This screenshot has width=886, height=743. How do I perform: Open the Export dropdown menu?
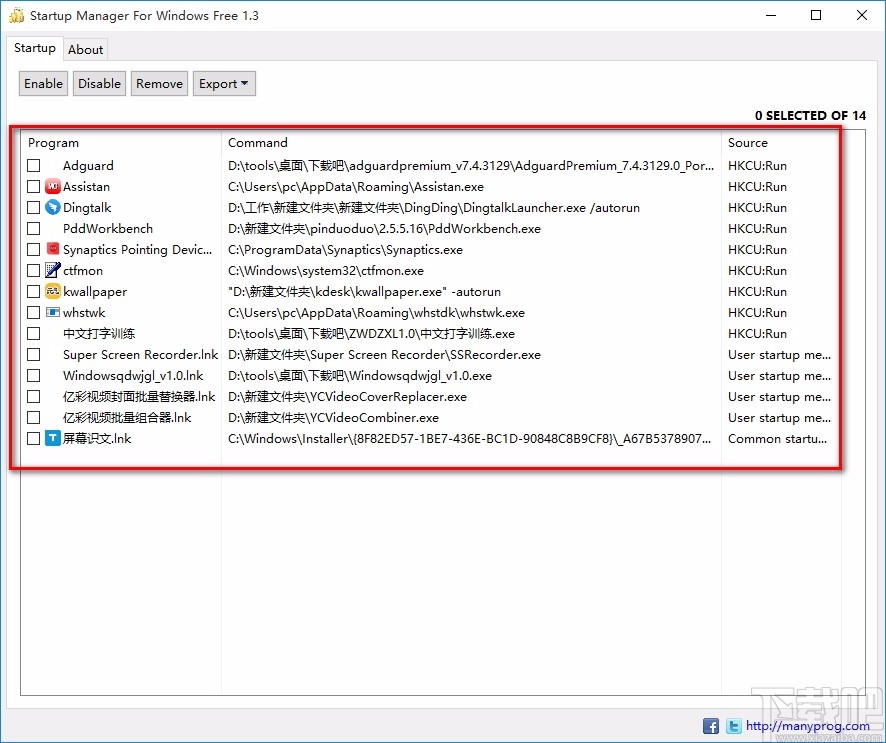click(224, 83)
